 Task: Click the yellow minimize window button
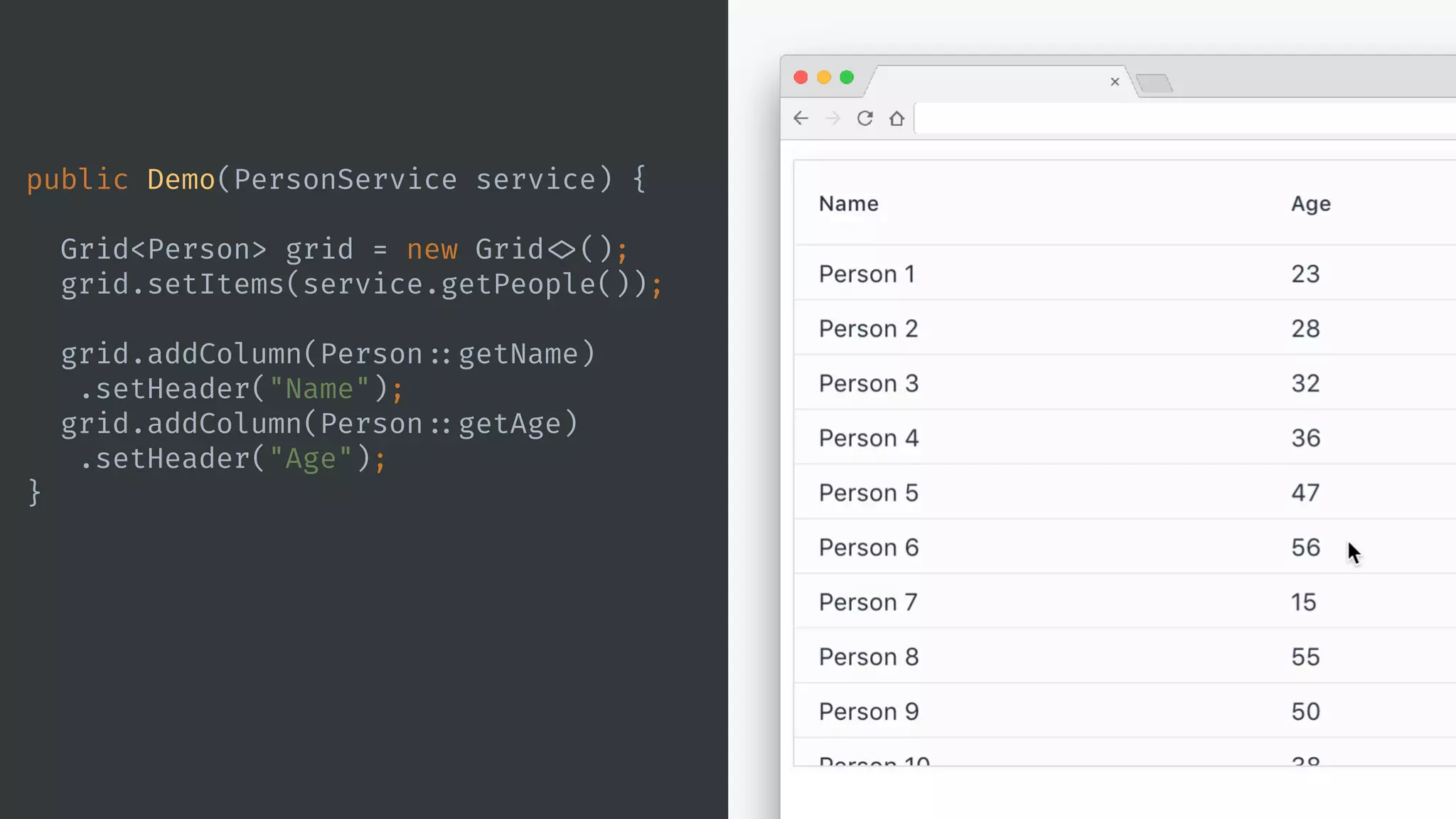click(824, 77)
